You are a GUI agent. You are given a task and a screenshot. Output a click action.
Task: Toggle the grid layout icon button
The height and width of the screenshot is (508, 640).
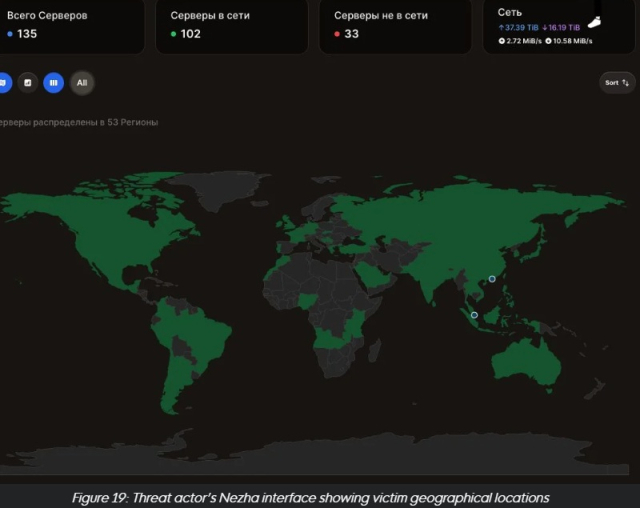point(28,83)
